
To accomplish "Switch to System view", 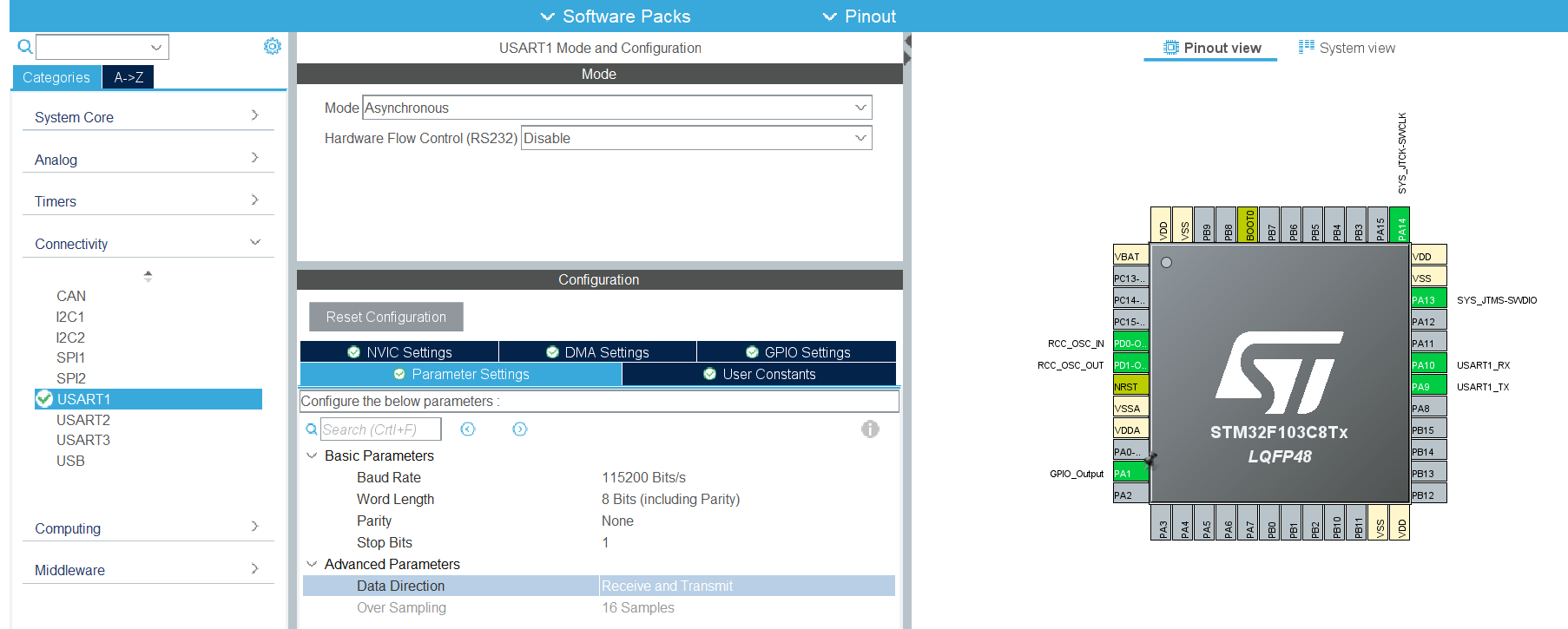I will coord(1347,48).
